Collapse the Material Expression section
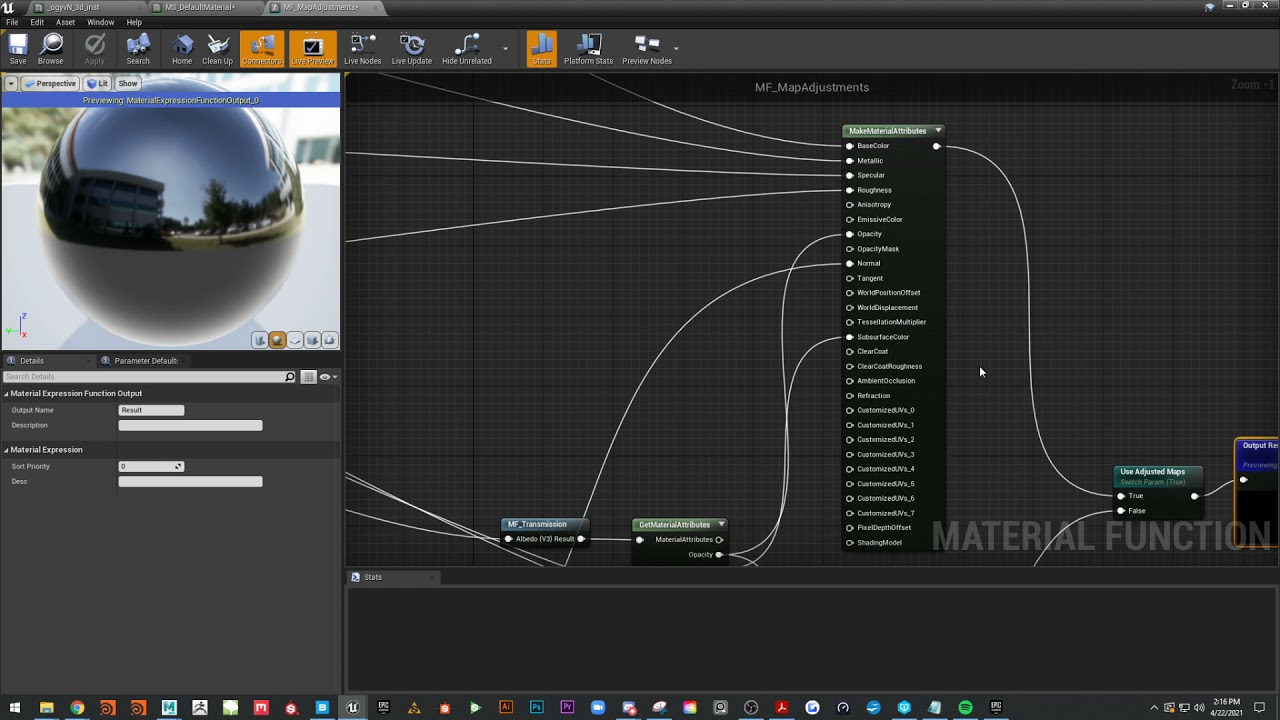This screenshot has height=720, width=1280. tap(6, 450)
